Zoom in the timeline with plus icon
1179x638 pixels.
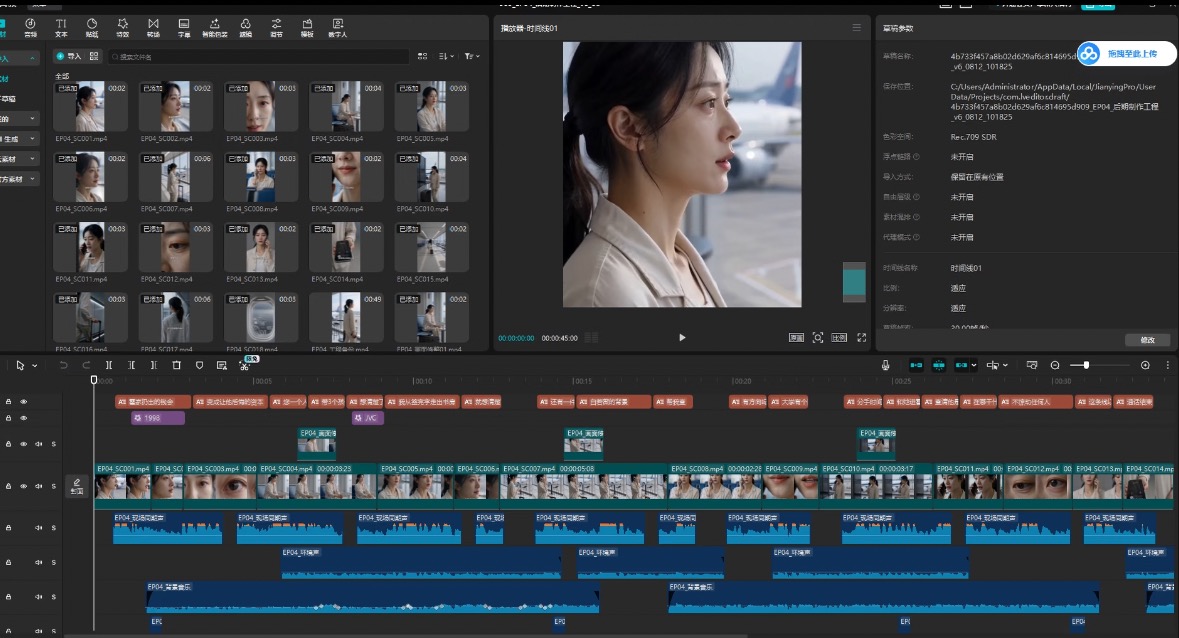pos(1145,365)
